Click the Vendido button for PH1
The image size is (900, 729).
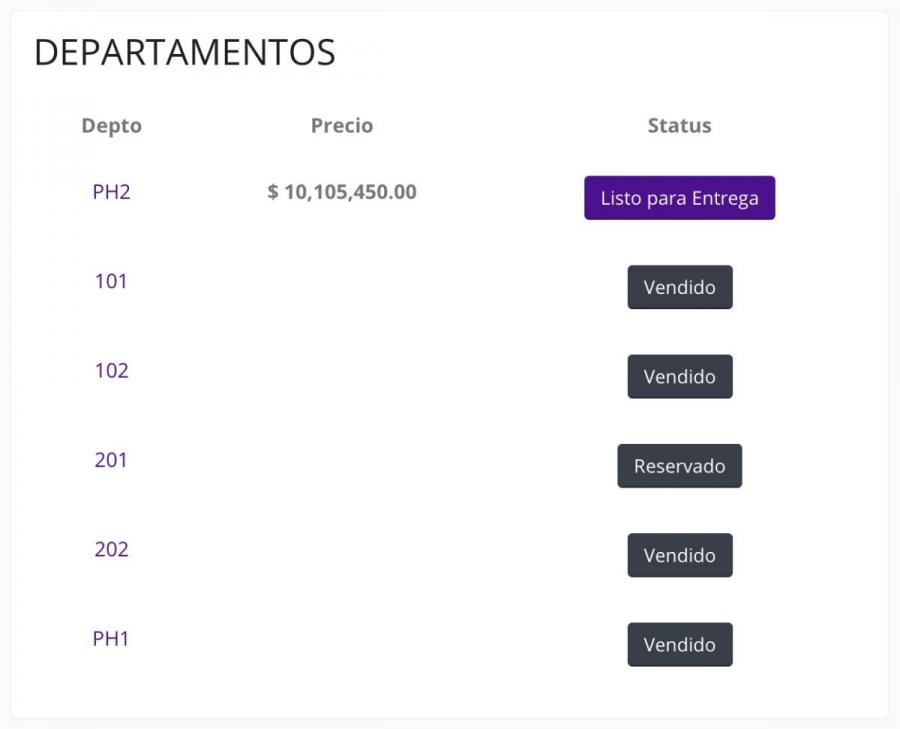pos(680,645)
